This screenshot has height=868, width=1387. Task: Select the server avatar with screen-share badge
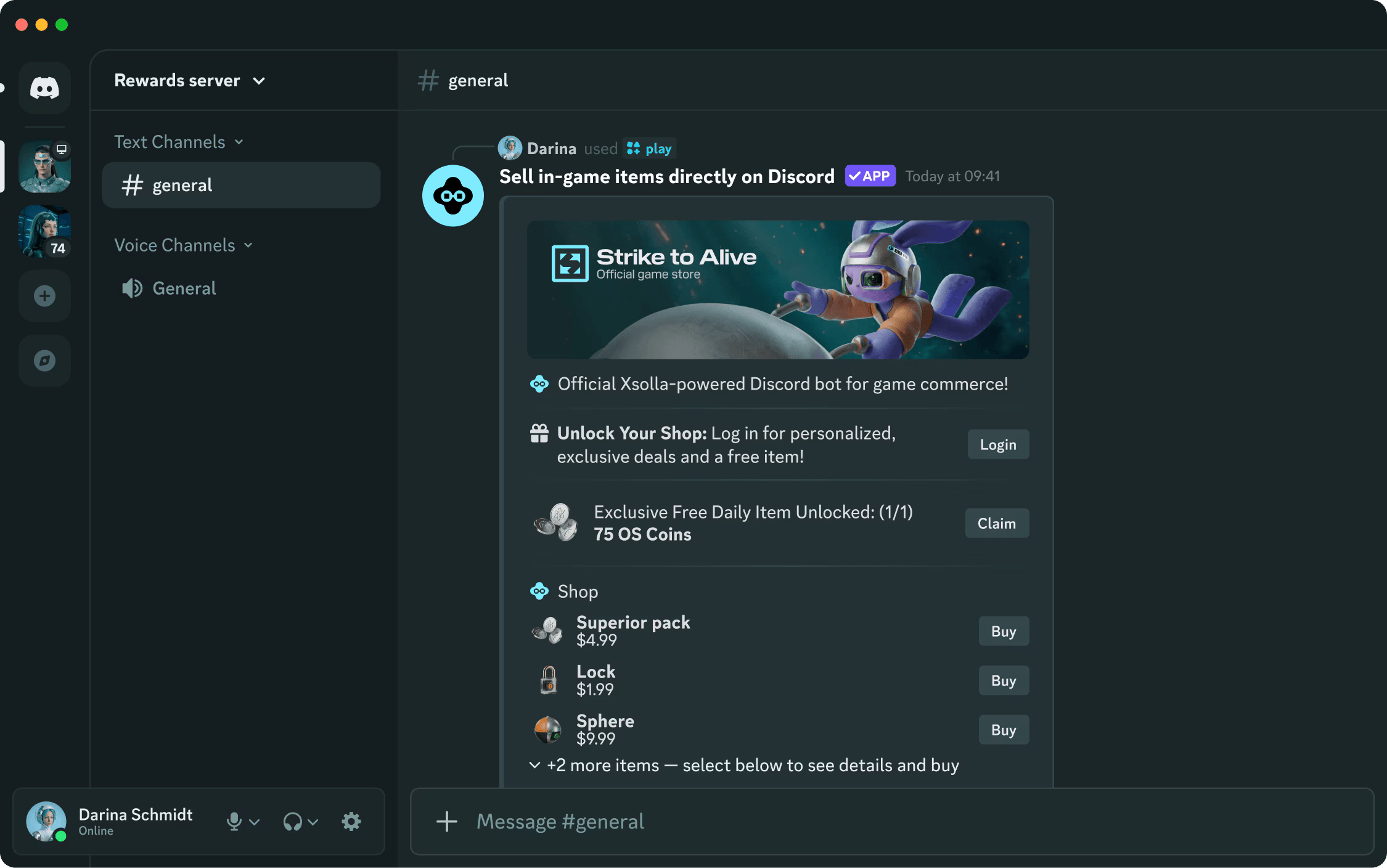44,166
